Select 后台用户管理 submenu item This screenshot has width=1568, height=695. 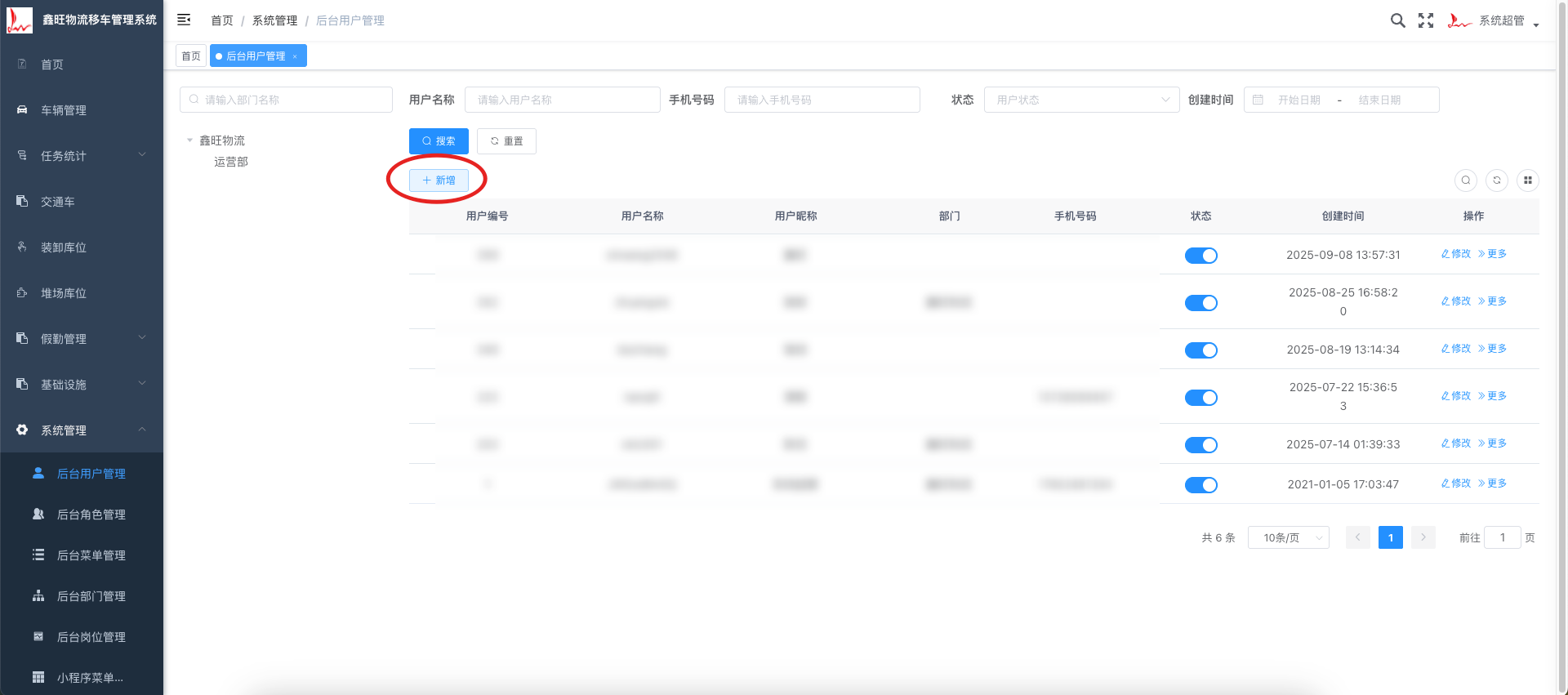pyautogui.click(x=82, y=474)
